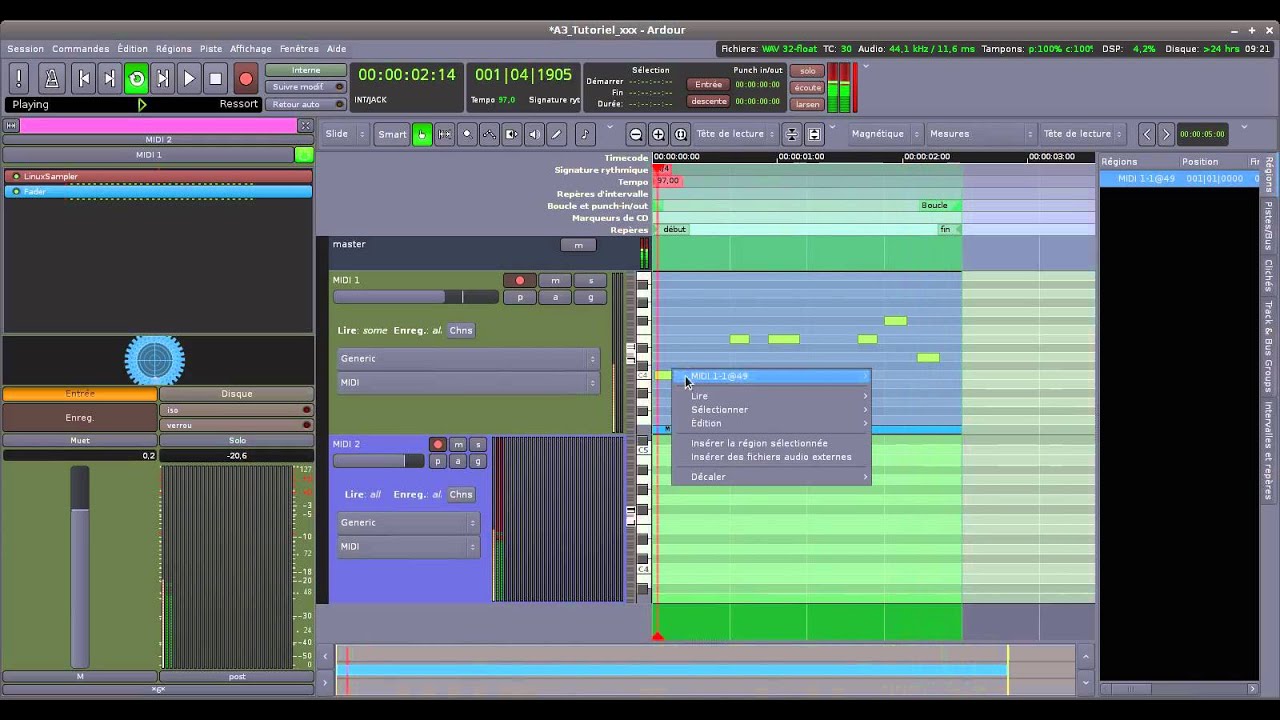Adjust the MIDI 2 track fader

tap(378, 461)
